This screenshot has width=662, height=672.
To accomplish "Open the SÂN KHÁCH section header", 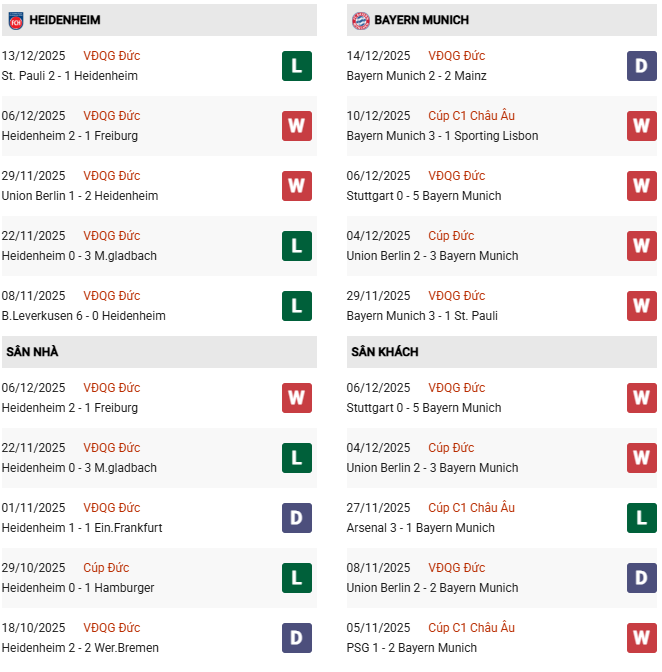I will [x=385, y=352].
